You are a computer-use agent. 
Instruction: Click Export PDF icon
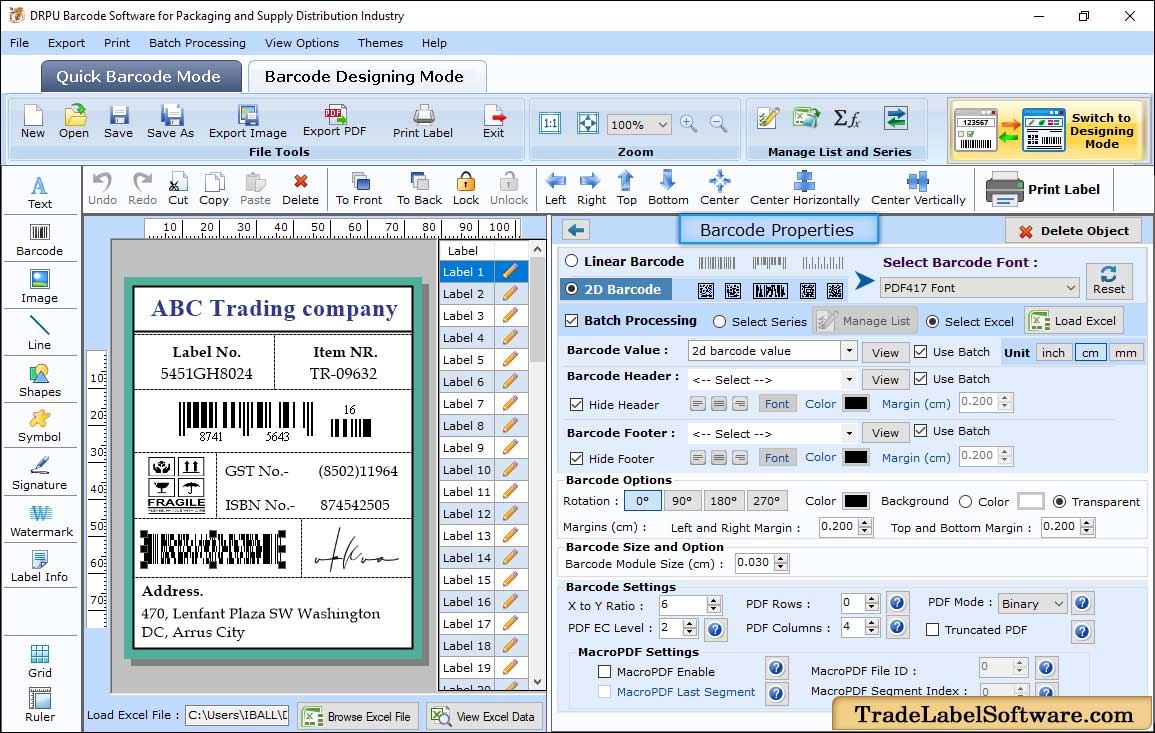point(334,122)
